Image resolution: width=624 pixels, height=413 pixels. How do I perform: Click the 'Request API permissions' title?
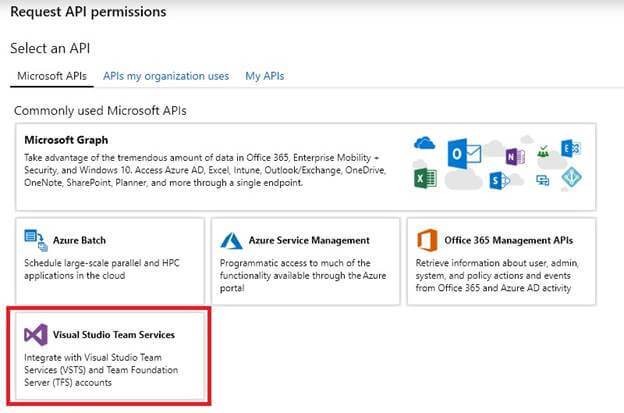[88, 12]
